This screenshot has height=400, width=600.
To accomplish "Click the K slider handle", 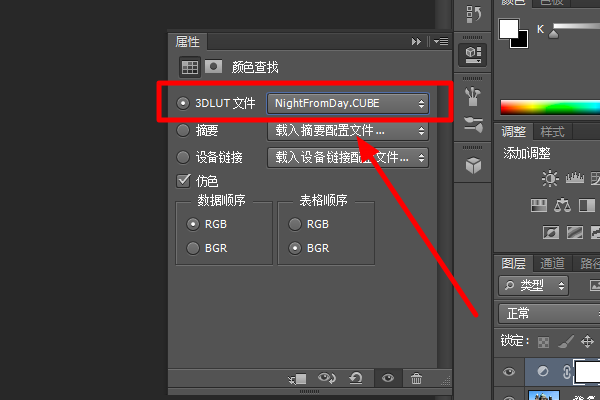I will coord(553,34).
